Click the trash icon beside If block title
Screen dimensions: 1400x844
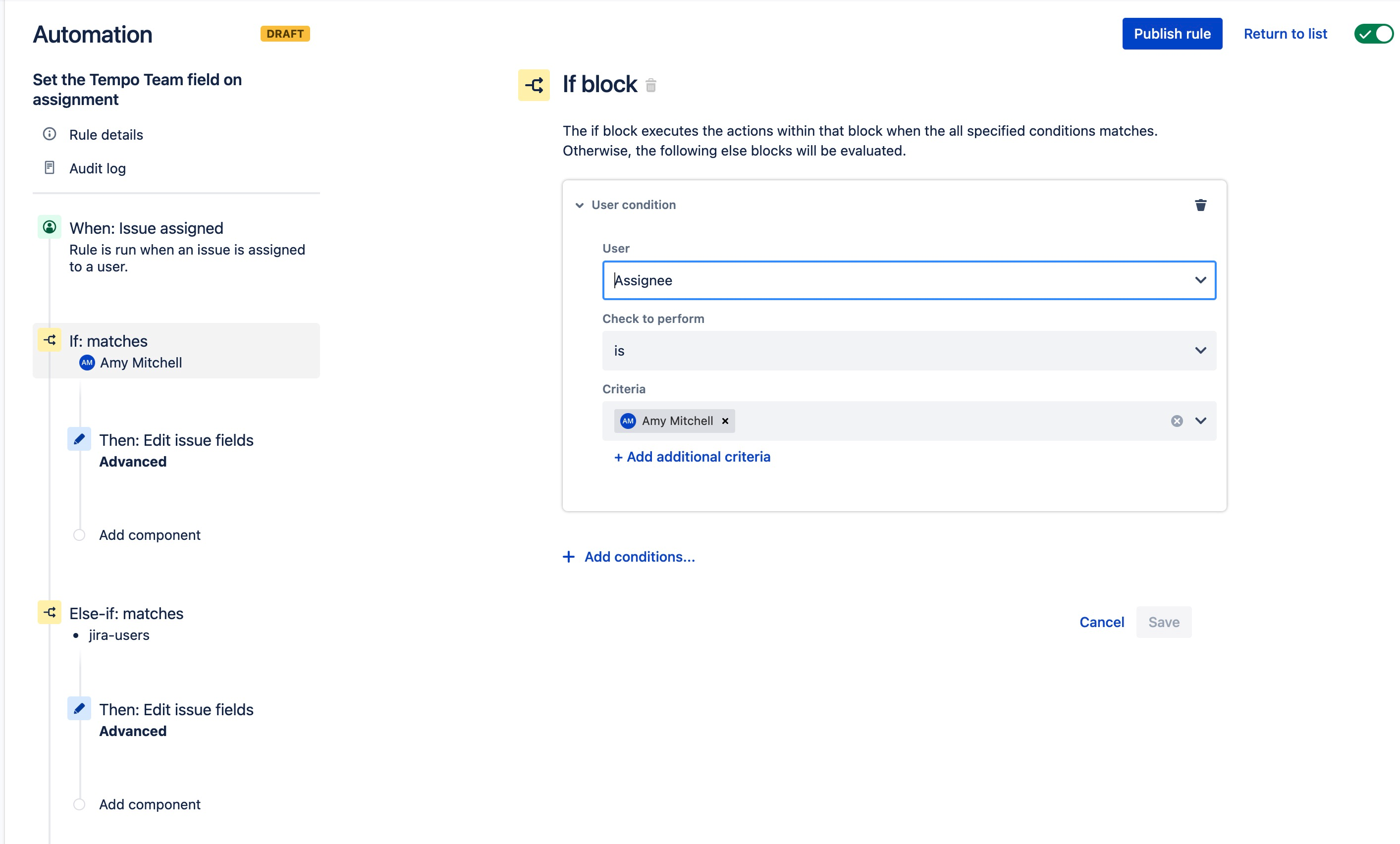point(650,85)
